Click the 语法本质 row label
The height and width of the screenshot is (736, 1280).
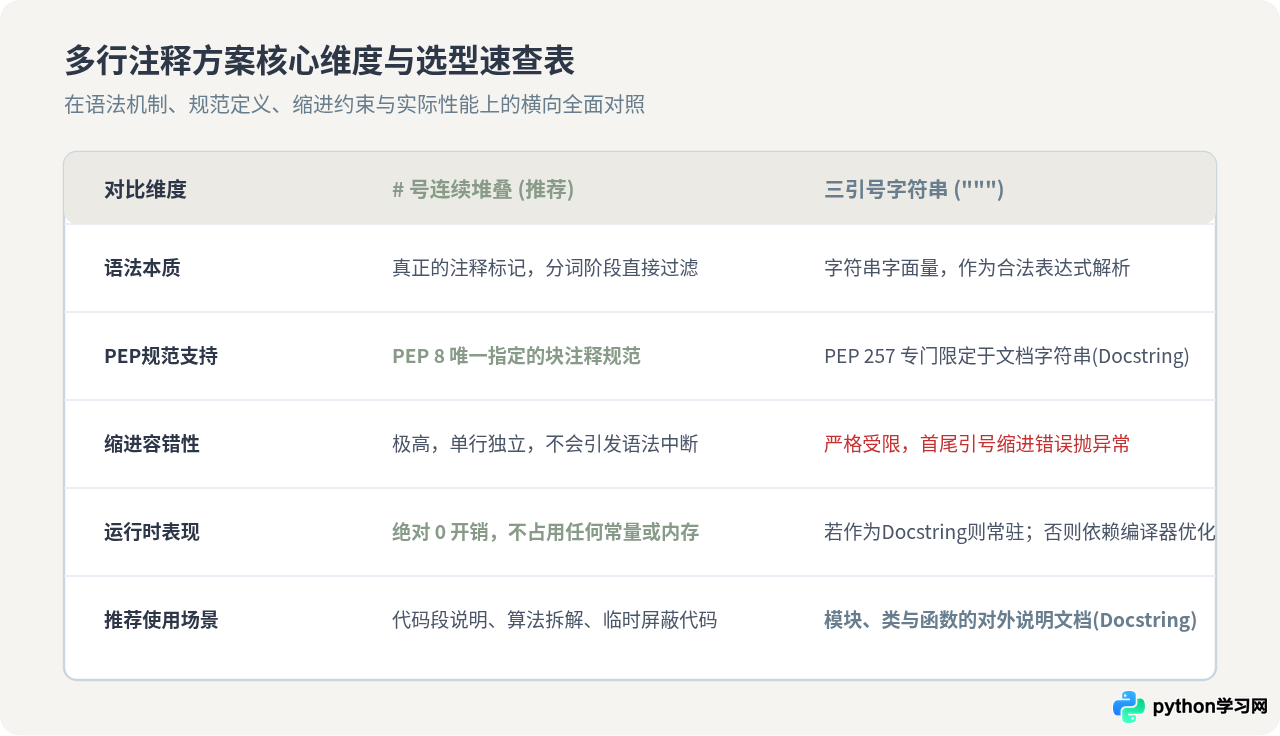[x=142, y=268]
